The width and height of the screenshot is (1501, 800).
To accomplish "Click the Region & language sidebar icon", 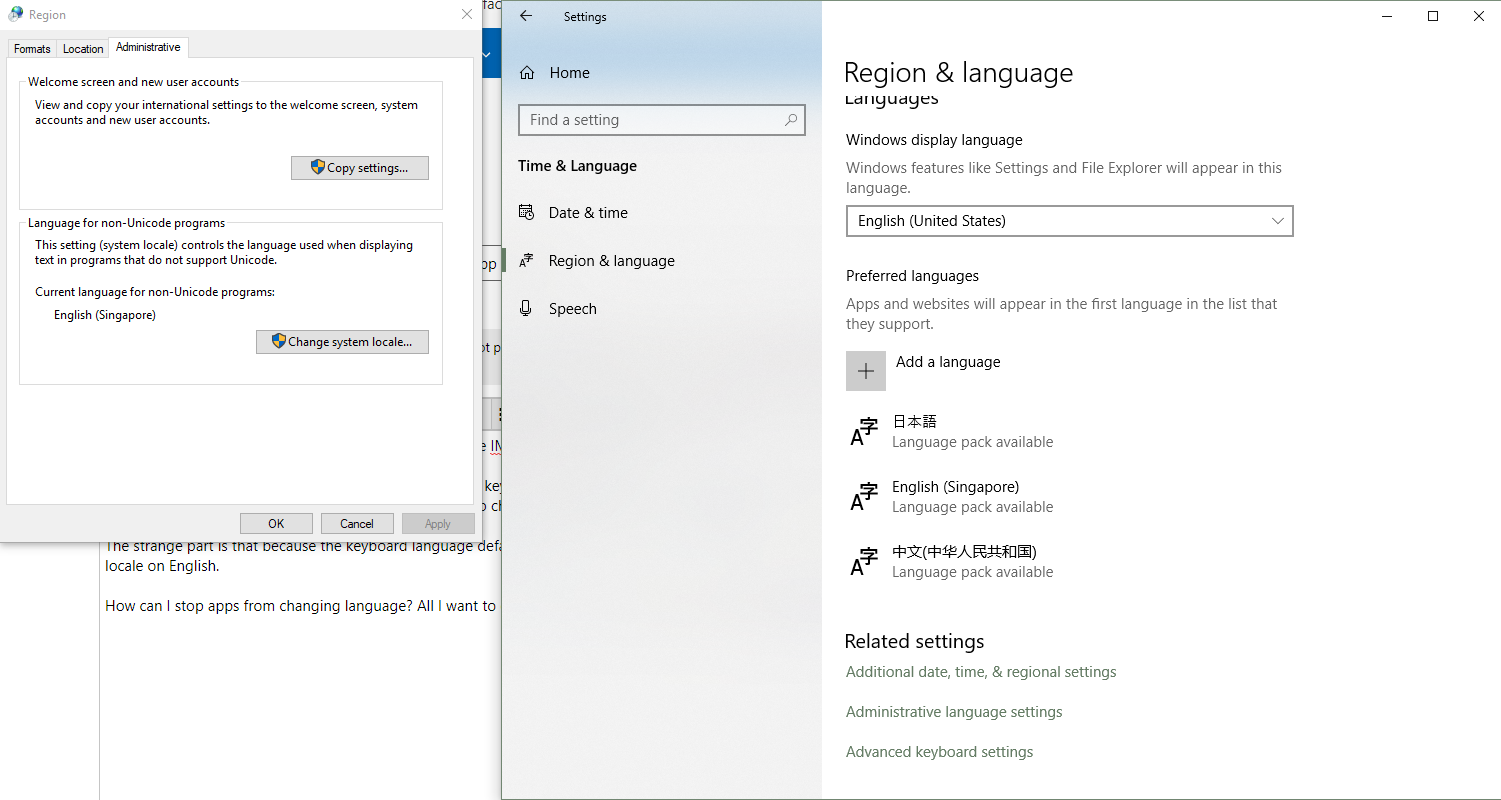I will pyautogui.click(x=526, y=260).
